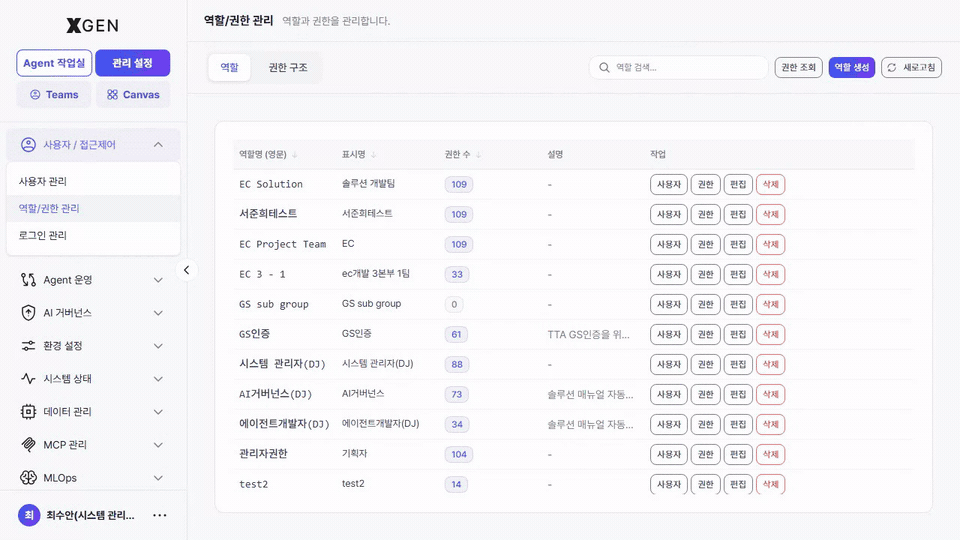This screenshot has height=540, width=960.
Task: Click display name 솔루션 개발팀
Action: 368,184
